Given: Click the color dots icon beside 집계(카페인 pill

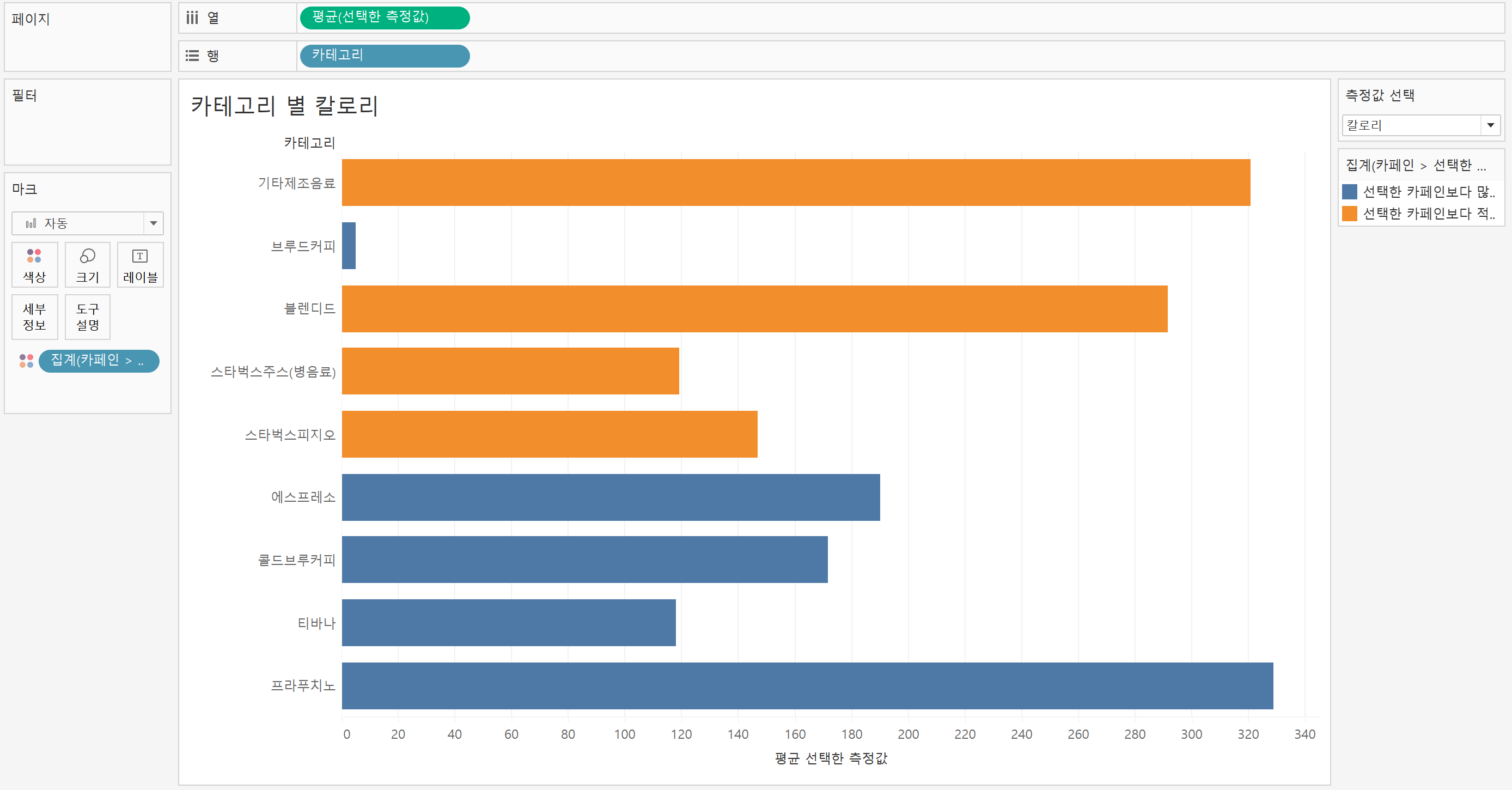Looking at the screenshot, I should pyautogui.click(x=26, y=360).
